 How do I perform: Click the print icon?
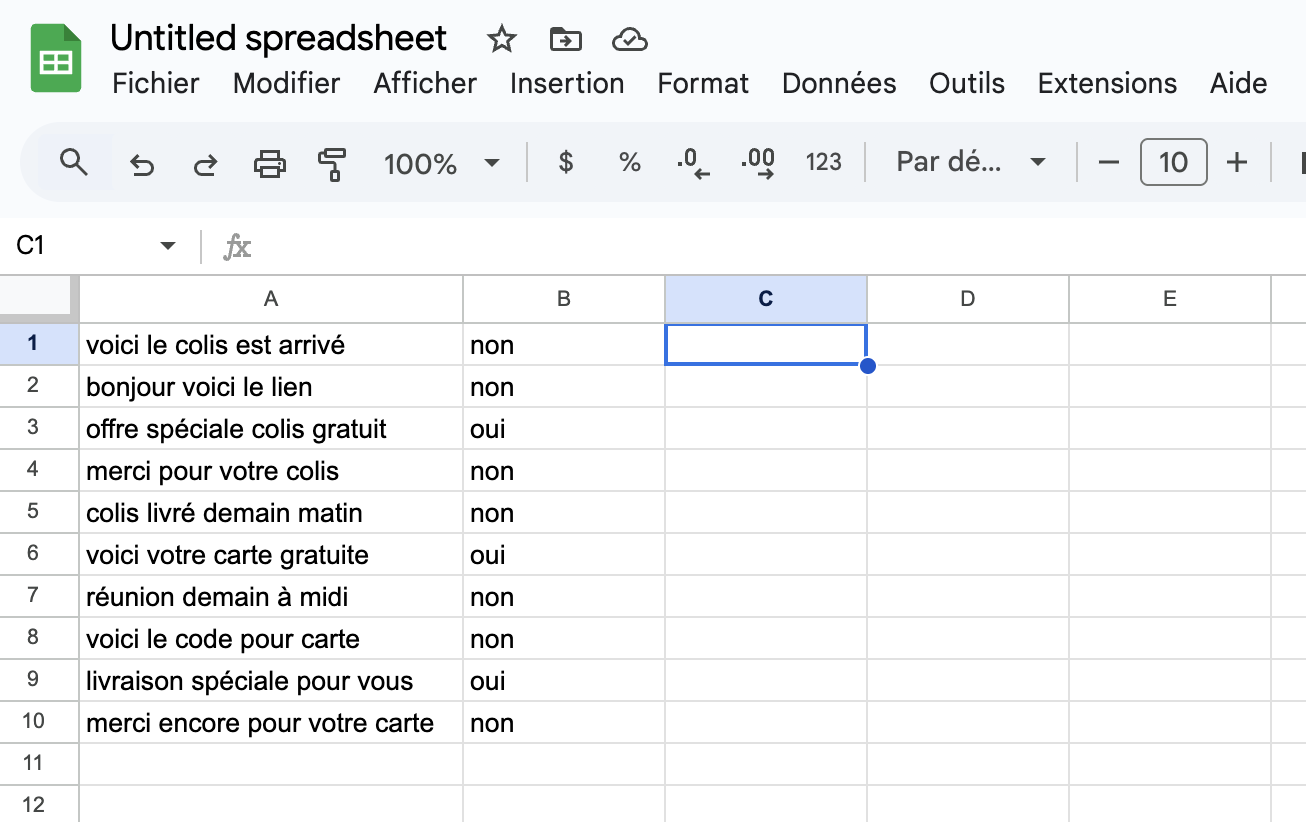(x=269, y=163)
